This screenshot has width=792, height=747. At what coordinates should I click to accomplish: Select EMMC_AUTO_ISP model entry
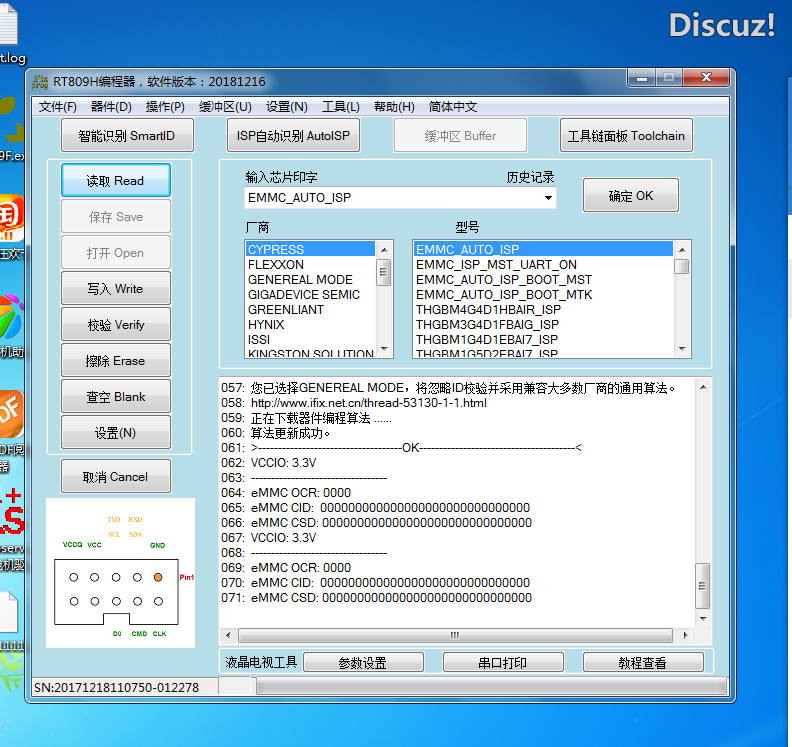click(x=543, y=249)
